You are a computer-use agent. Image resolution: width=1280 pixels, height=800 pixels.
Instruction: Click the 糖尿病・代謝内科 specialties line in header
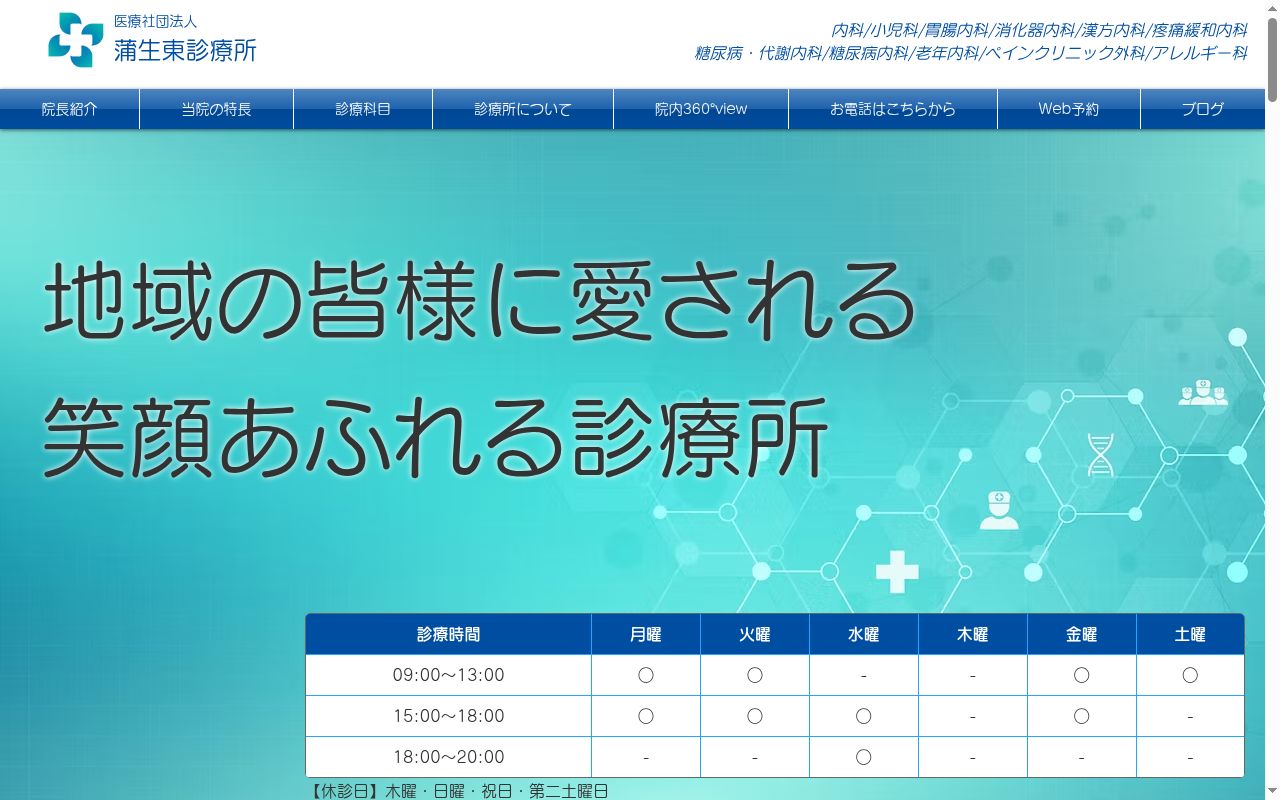coord(971,54)
